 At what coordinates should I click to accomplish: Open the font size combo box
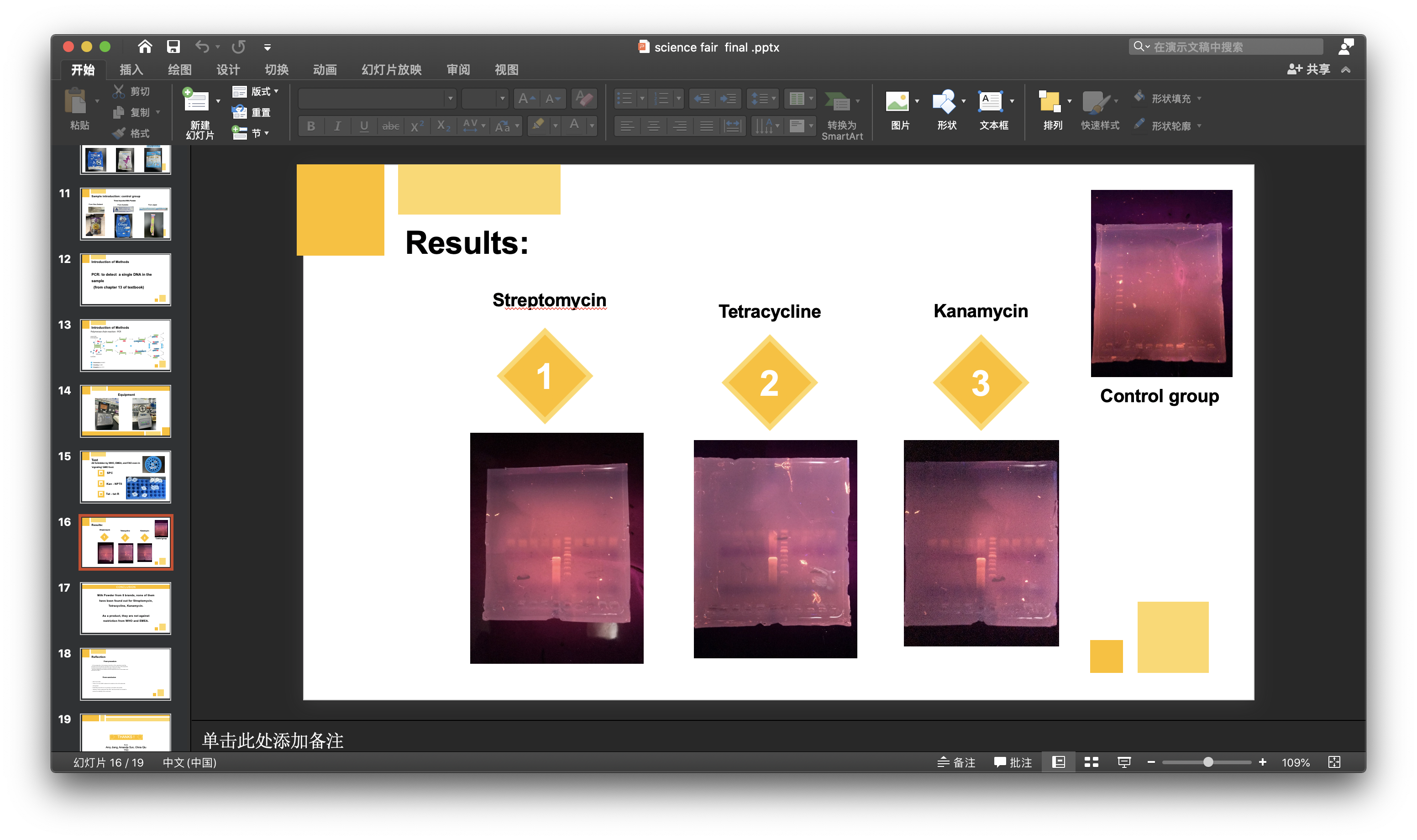tap(484, 99)
